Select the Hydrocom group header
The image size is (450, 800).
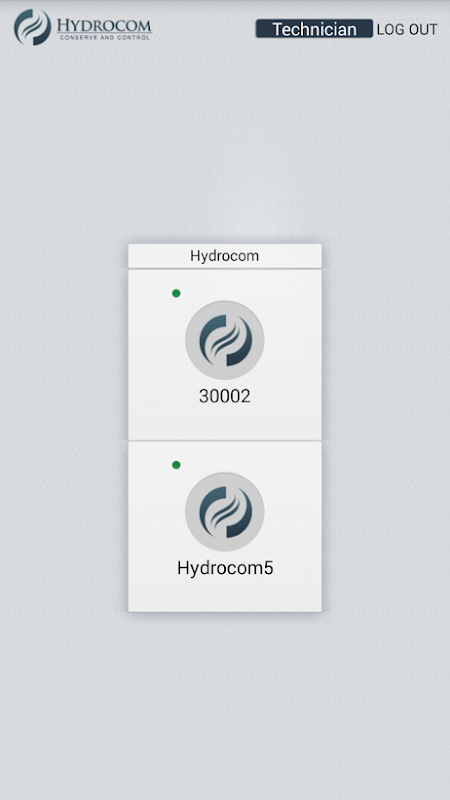(224, 256)
